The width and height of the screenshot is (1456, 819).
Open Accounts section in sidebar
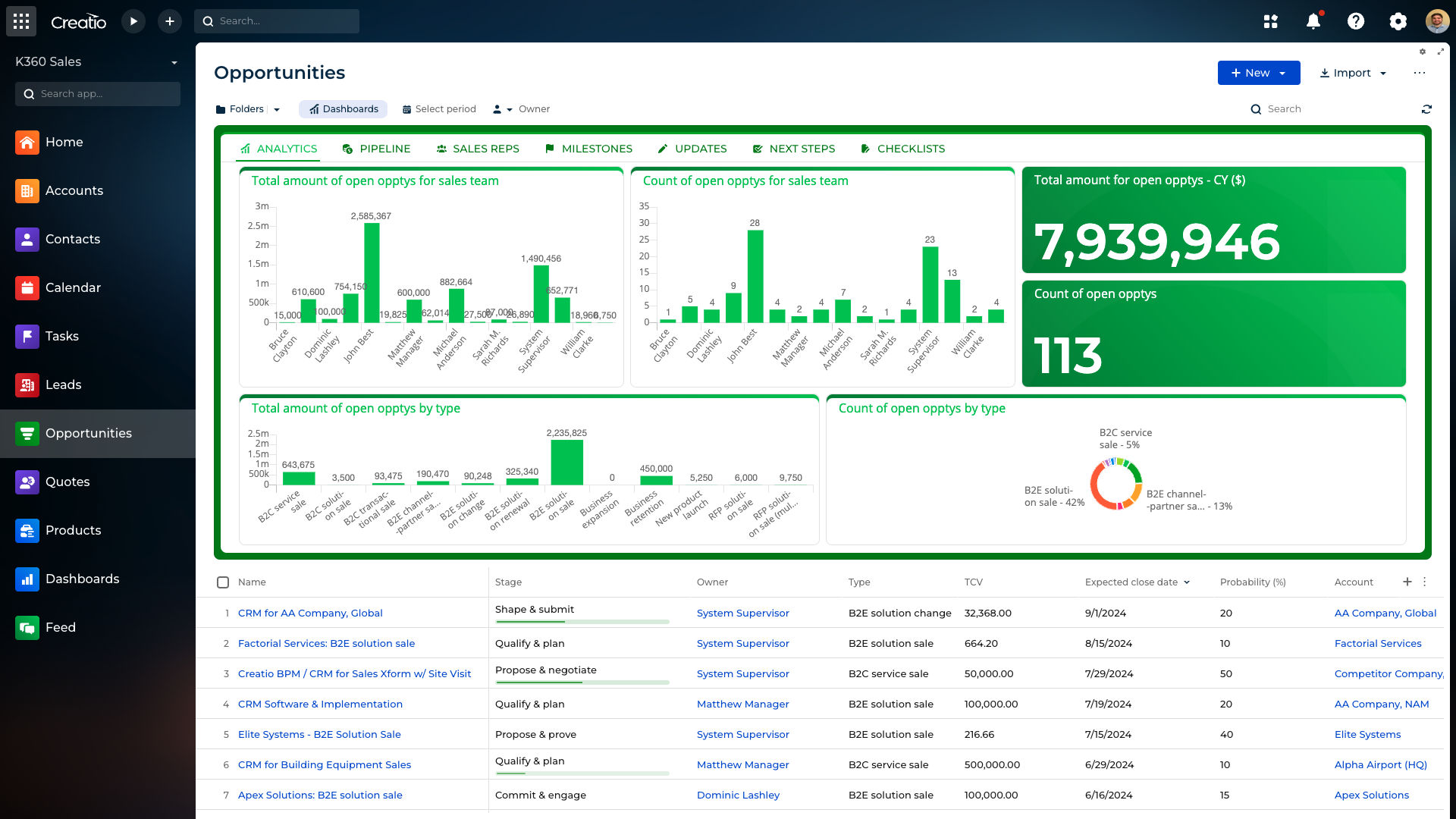pyautogui.click(x=98, y=190)
